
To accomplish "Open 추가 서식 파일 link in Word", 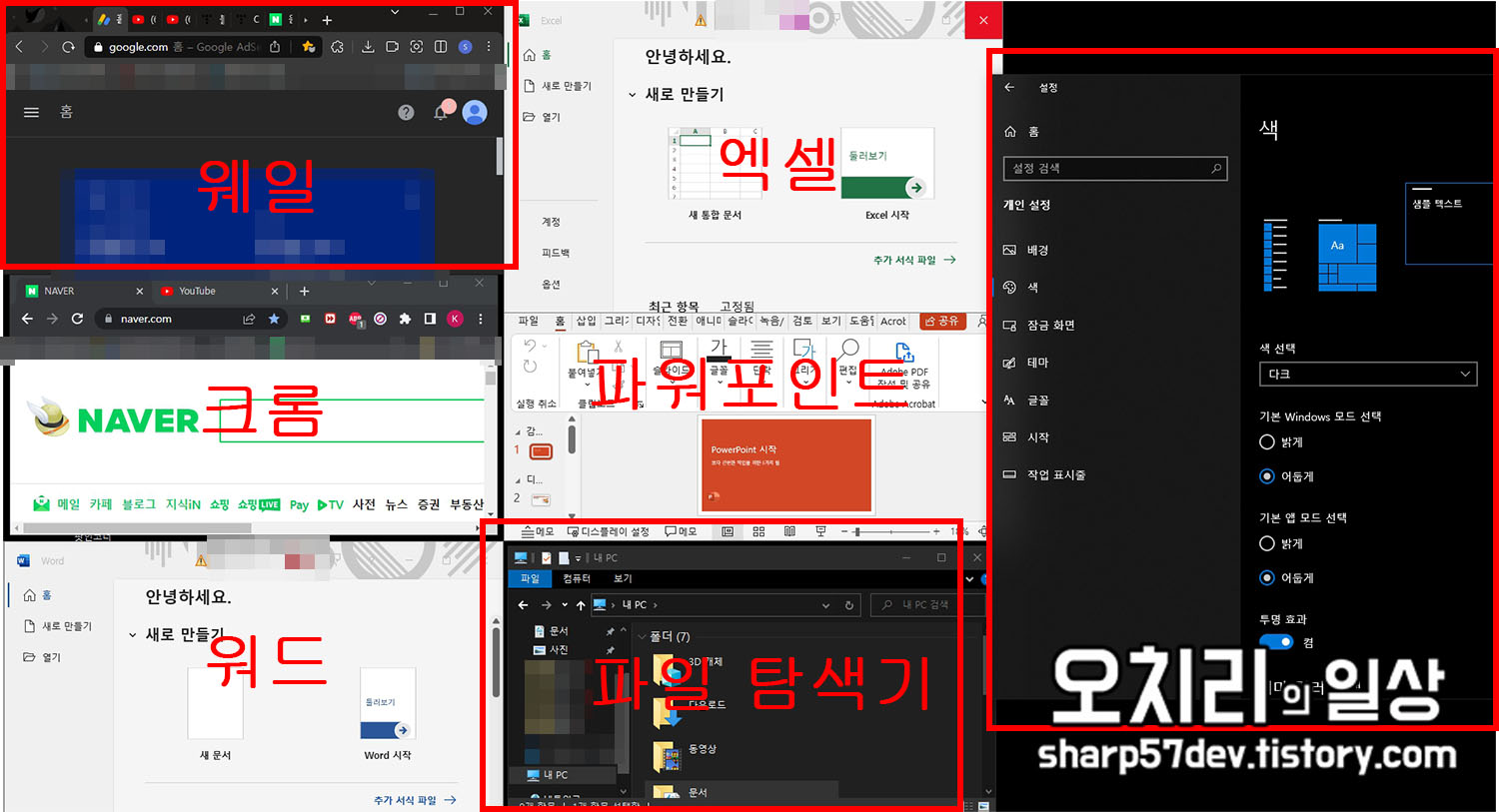I will 415,800.
